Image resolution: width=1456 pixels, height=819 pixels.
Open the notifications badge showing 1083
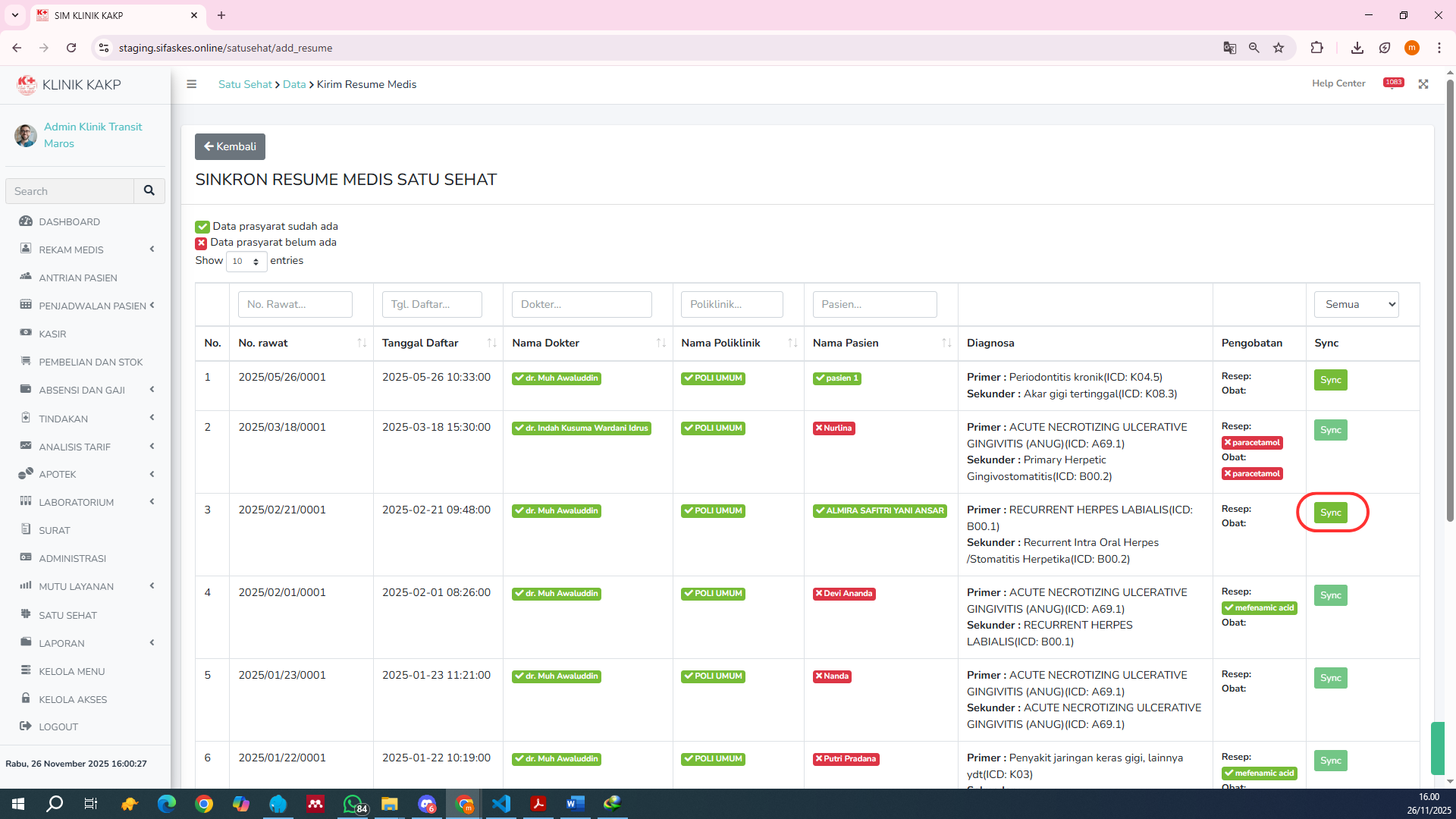[1393, 83]
